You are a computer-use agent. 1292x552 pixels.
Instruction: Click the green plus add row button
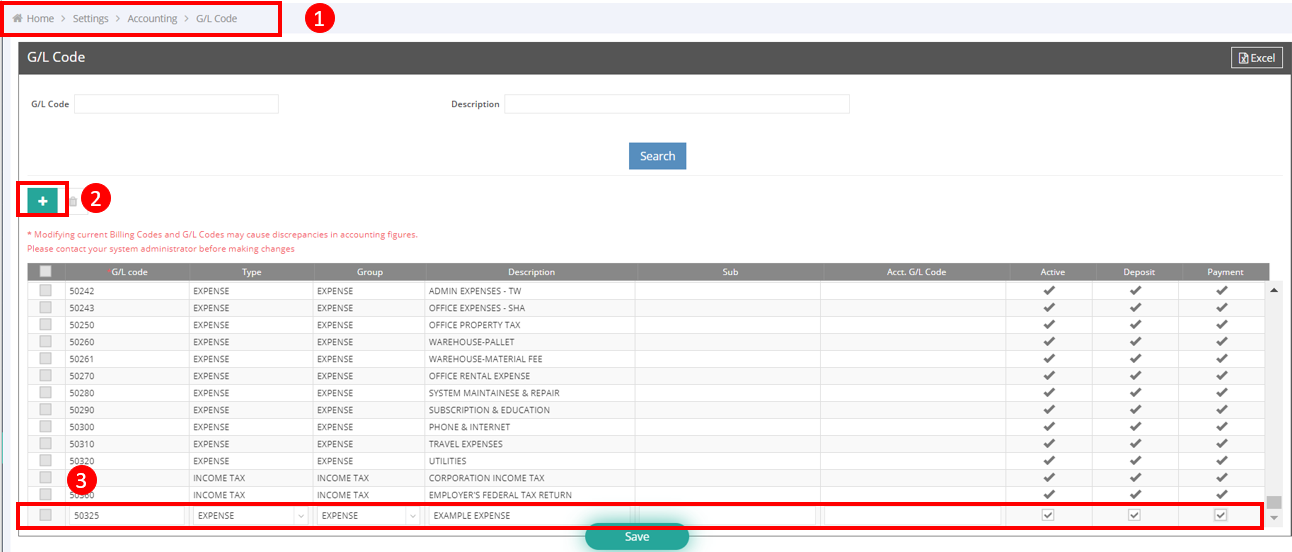pyautogui.click(x=42, y=201)
